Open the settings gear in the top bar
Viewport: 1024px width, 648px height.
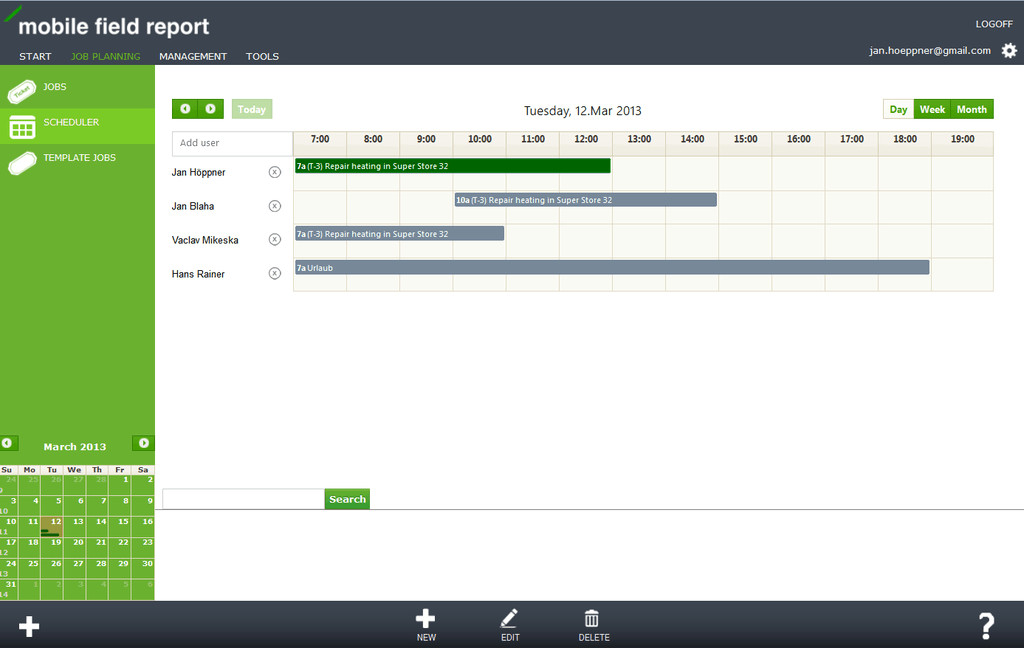(x=1008, y=50)
